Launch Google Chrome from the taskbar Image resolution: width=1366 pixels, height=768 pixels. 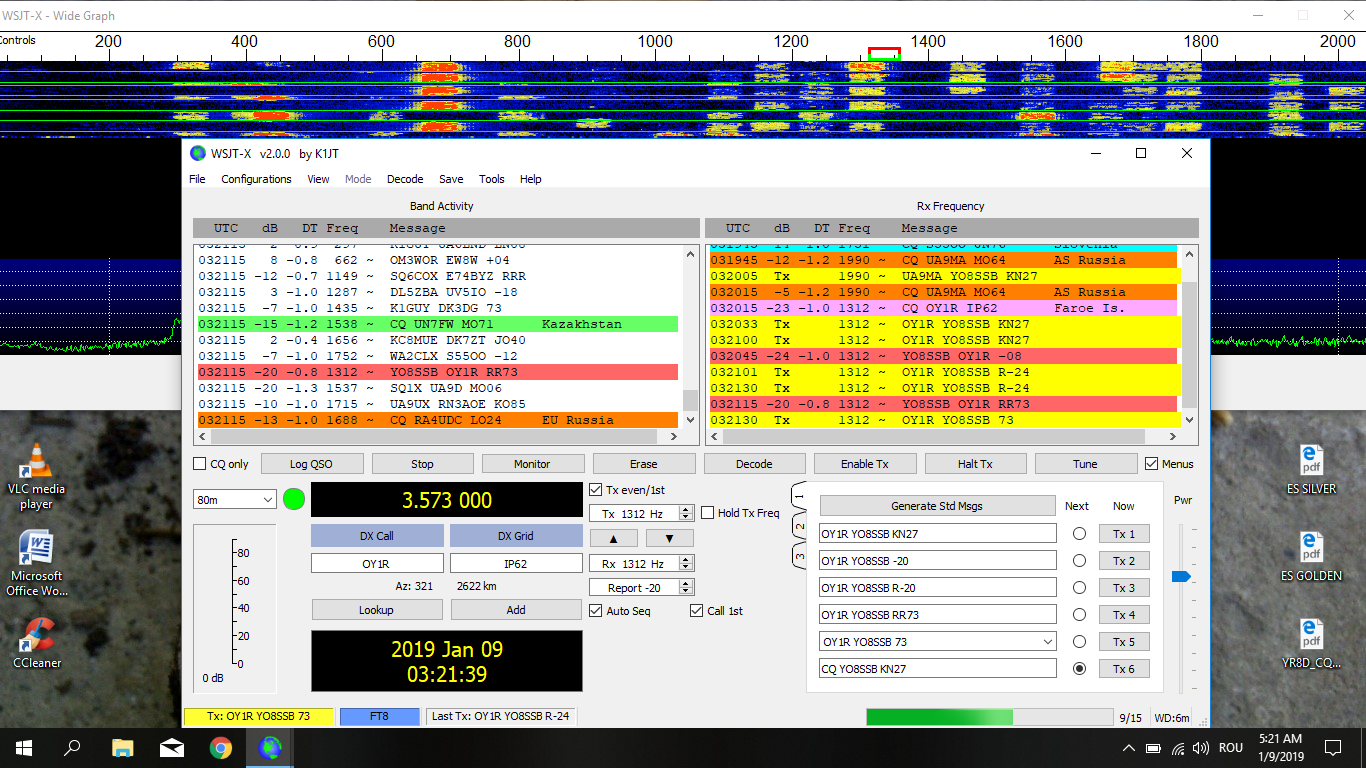(220, 747)
